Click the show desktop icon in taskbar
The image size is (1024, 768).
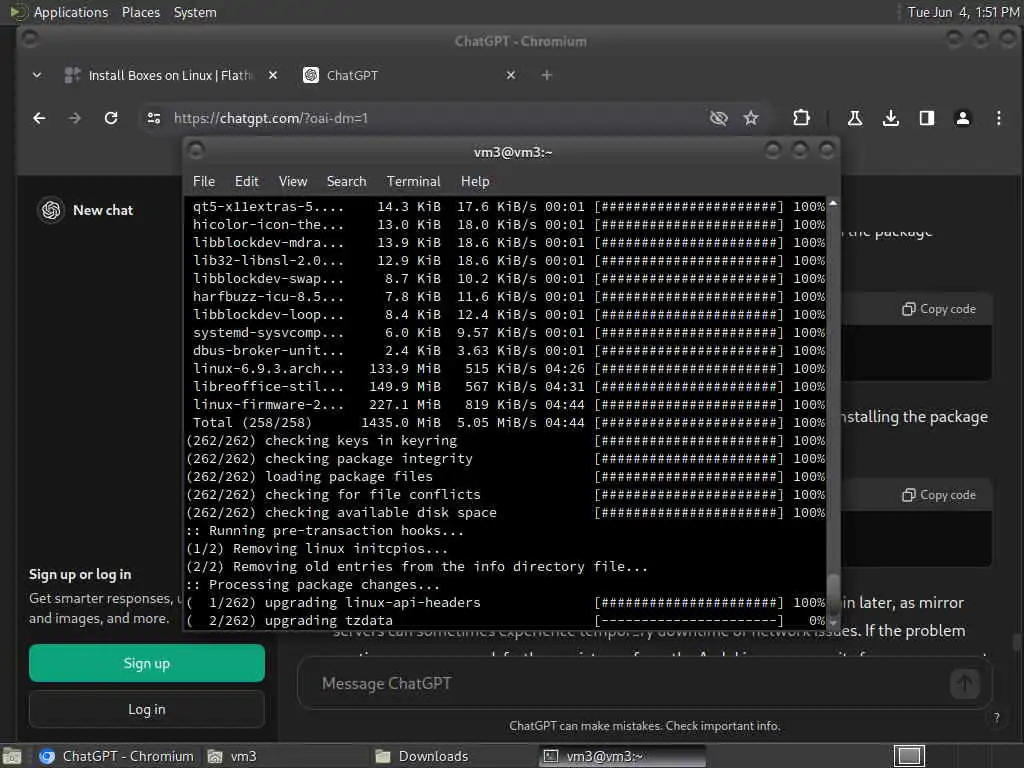(x=11, y=756)
